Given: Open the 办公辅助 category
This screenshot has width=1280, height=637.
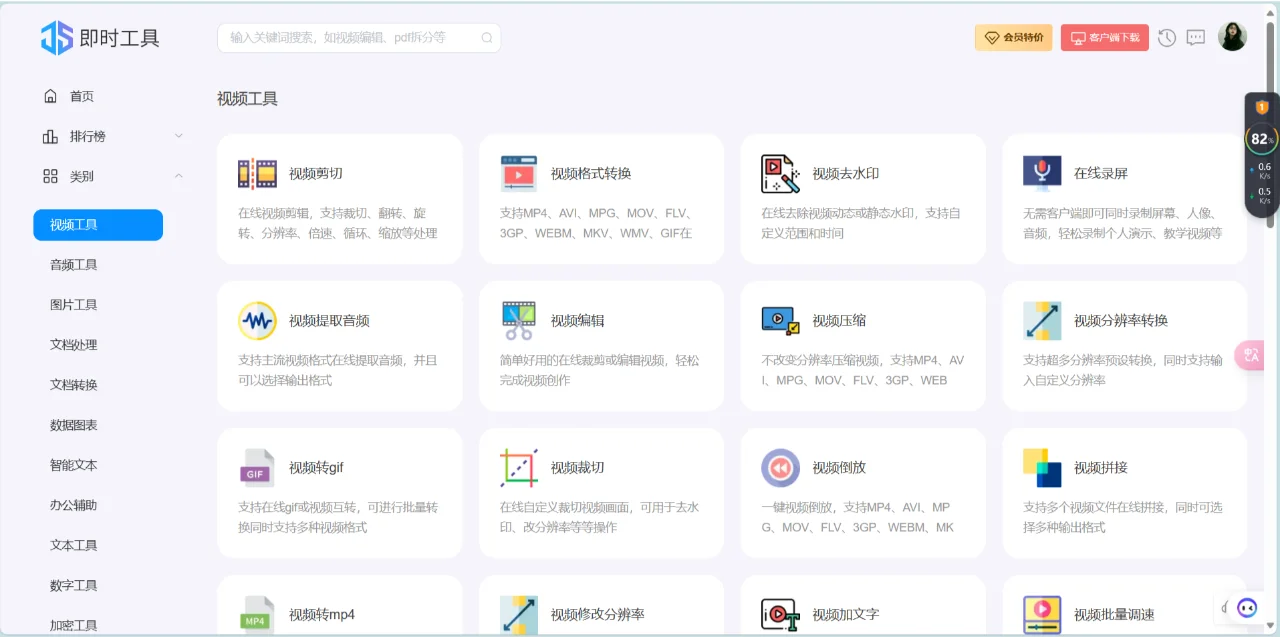Looking at the screenshot, I should [74, 505].
